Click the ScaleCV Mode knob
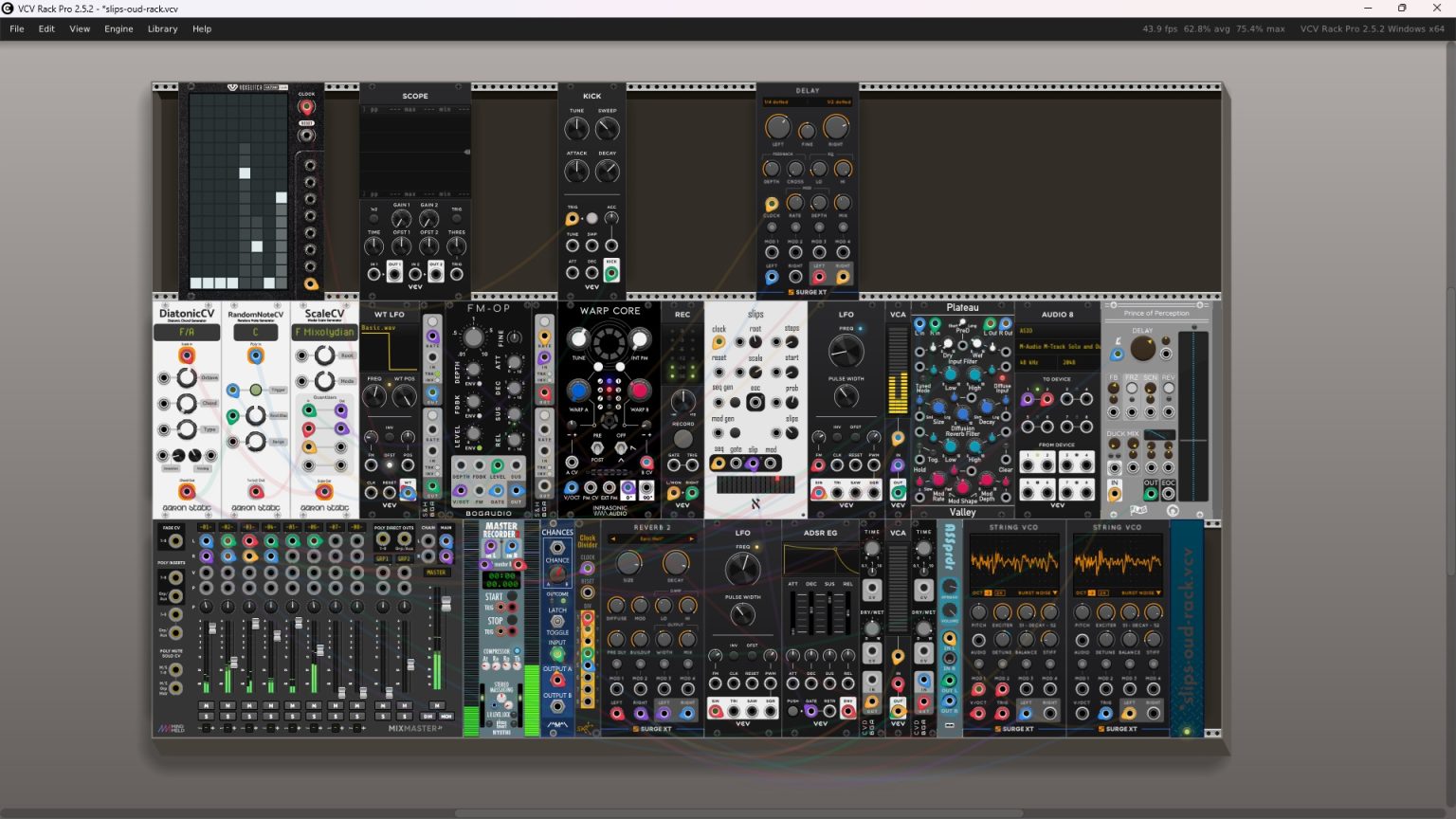 [324, 381]
